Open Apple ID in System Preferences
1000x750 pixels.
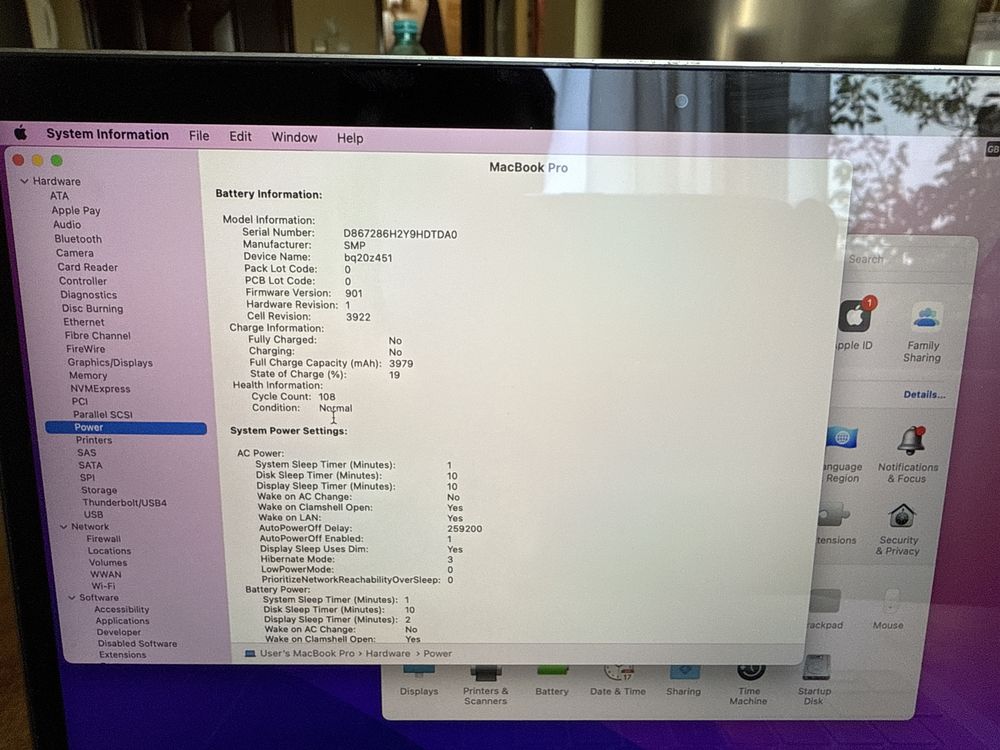(855, 325)
